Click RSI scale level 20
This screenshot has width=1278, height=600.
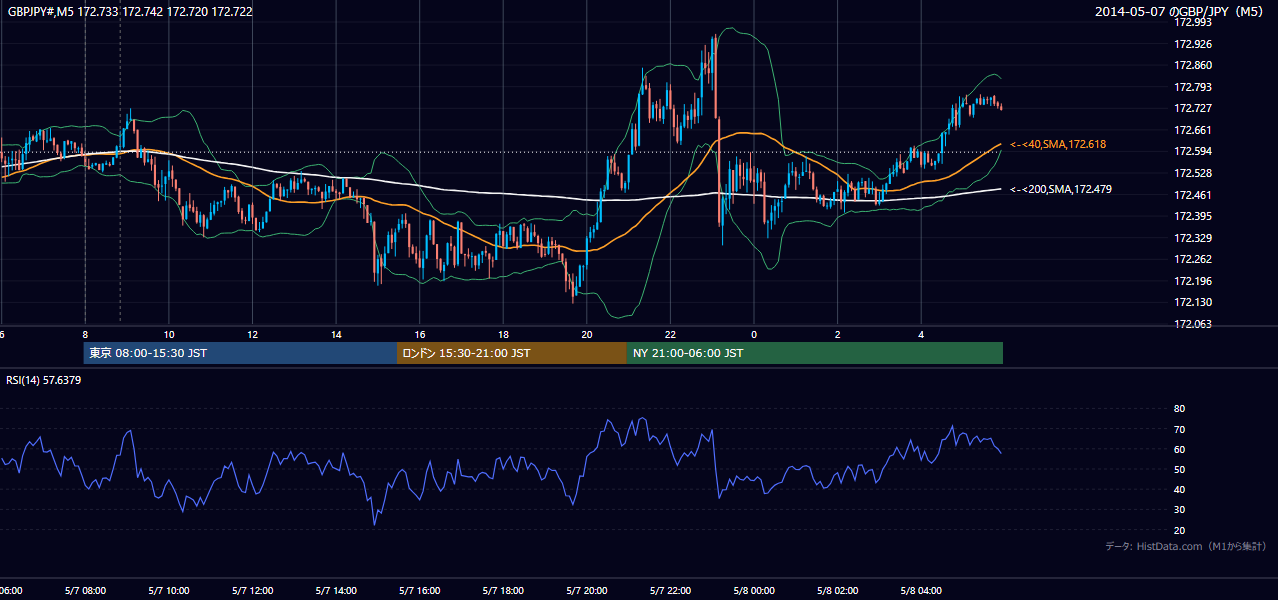coord(1179,530)
